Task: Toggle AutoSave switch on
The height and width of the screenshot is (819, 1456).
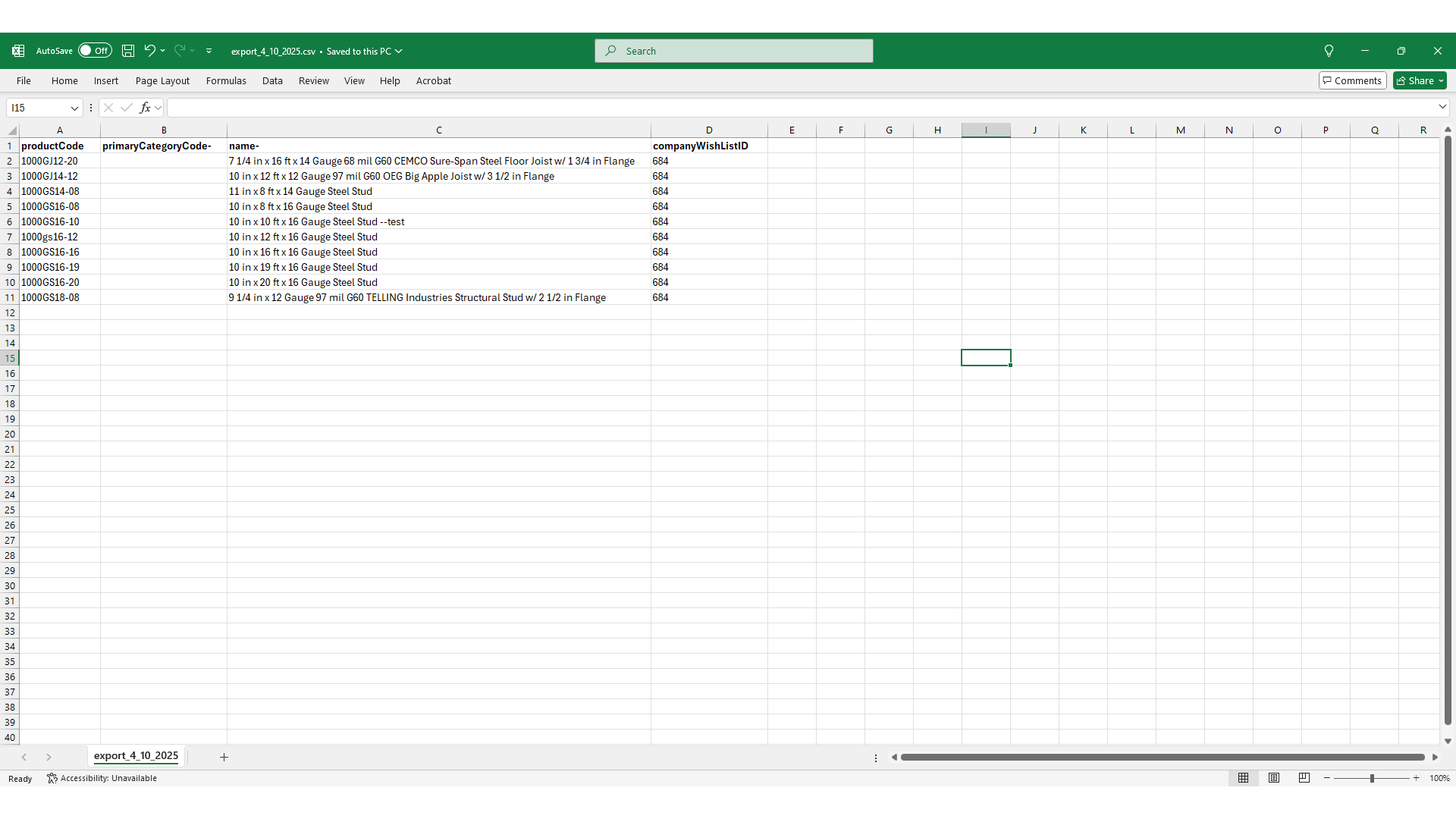Action: click(x=95, y=51)
